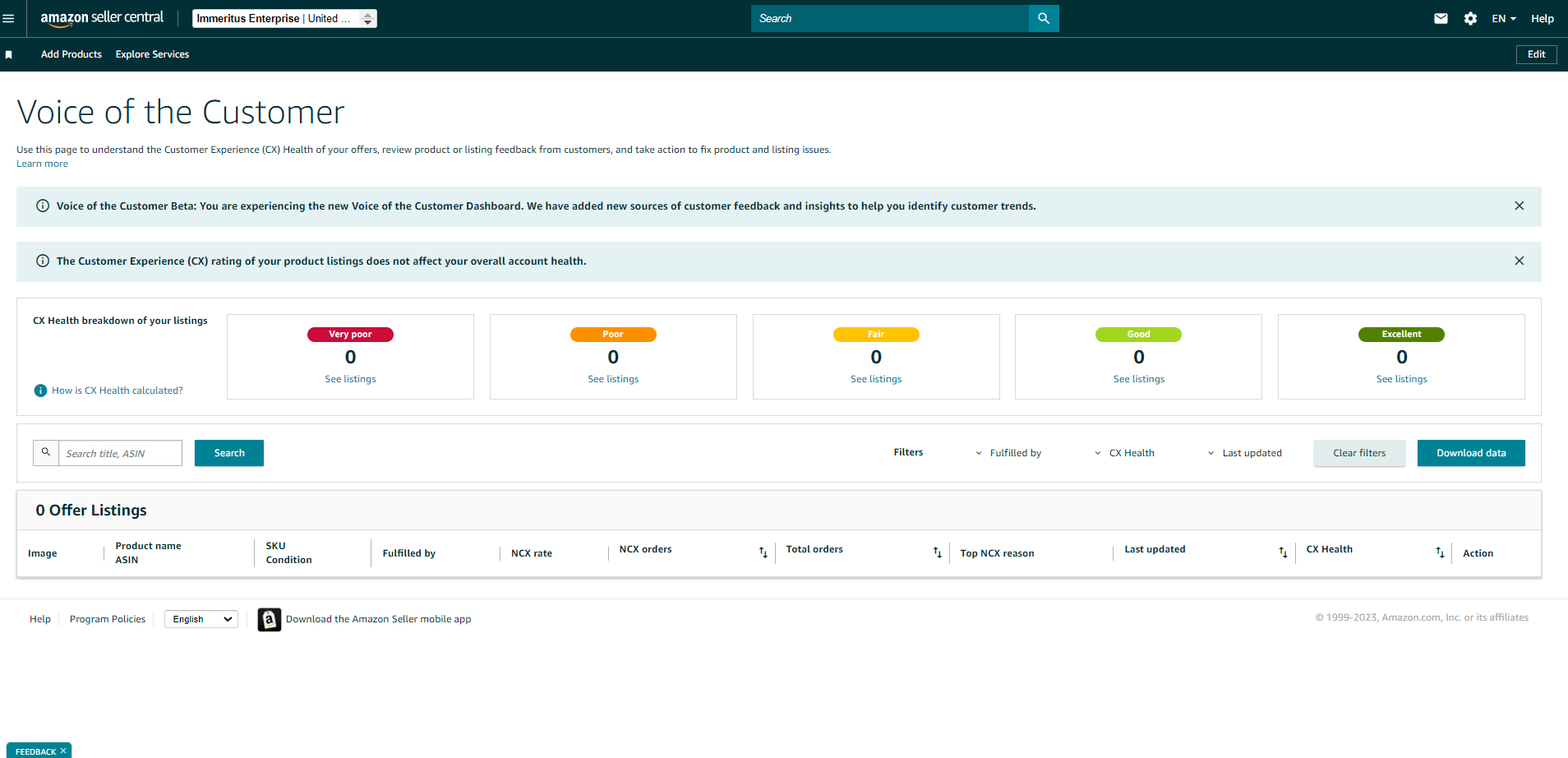Open the Learn more link

pos(42,164)
